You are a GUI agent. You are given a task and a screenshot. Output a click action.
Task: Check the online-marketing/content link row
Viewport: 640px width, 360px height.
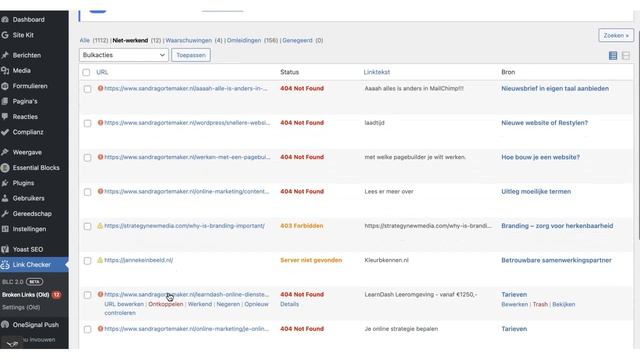coord(87,192)
